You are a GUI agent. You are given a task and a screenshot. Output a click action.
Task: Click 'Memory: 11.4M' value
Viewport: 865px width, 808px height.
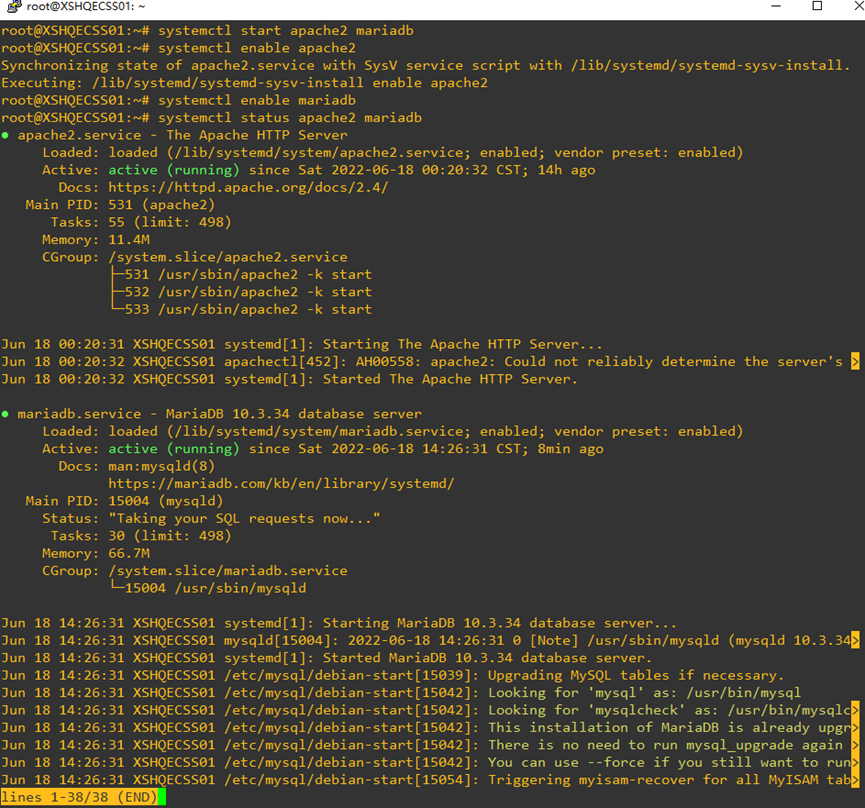pyautogui.click(x=129, y=240)
